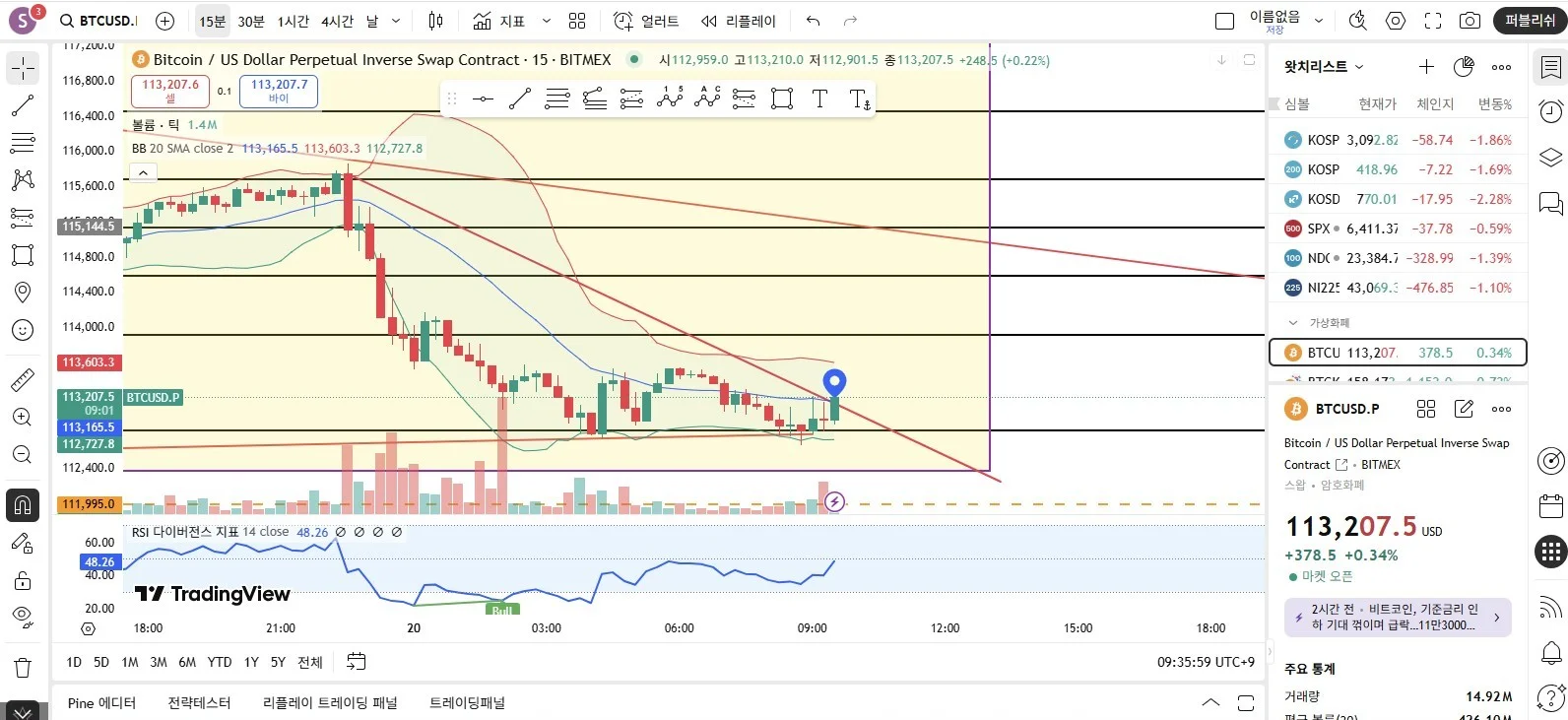Open the 지표 indicators dialog
1568x720 pixels.
coord(499,21)
